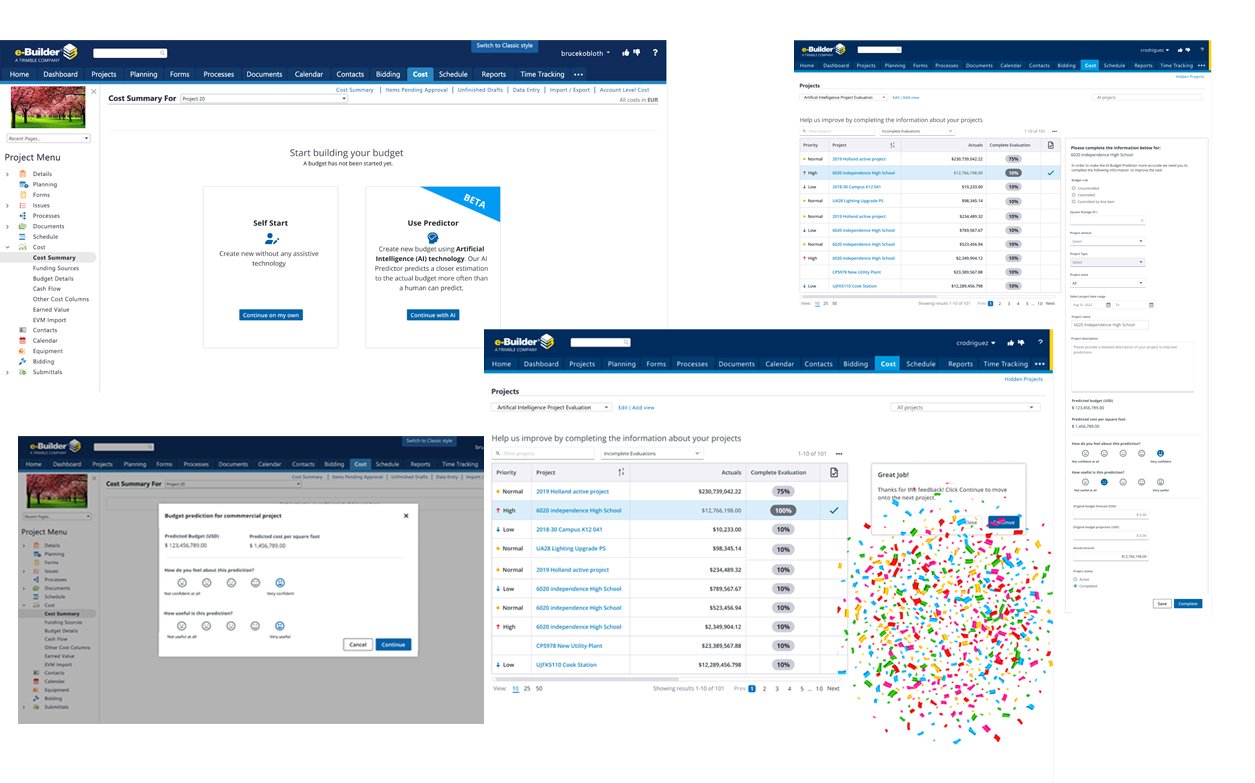
Task: Click Schedule icon in Project Menu, budget start window
Action: click(23, 237)
